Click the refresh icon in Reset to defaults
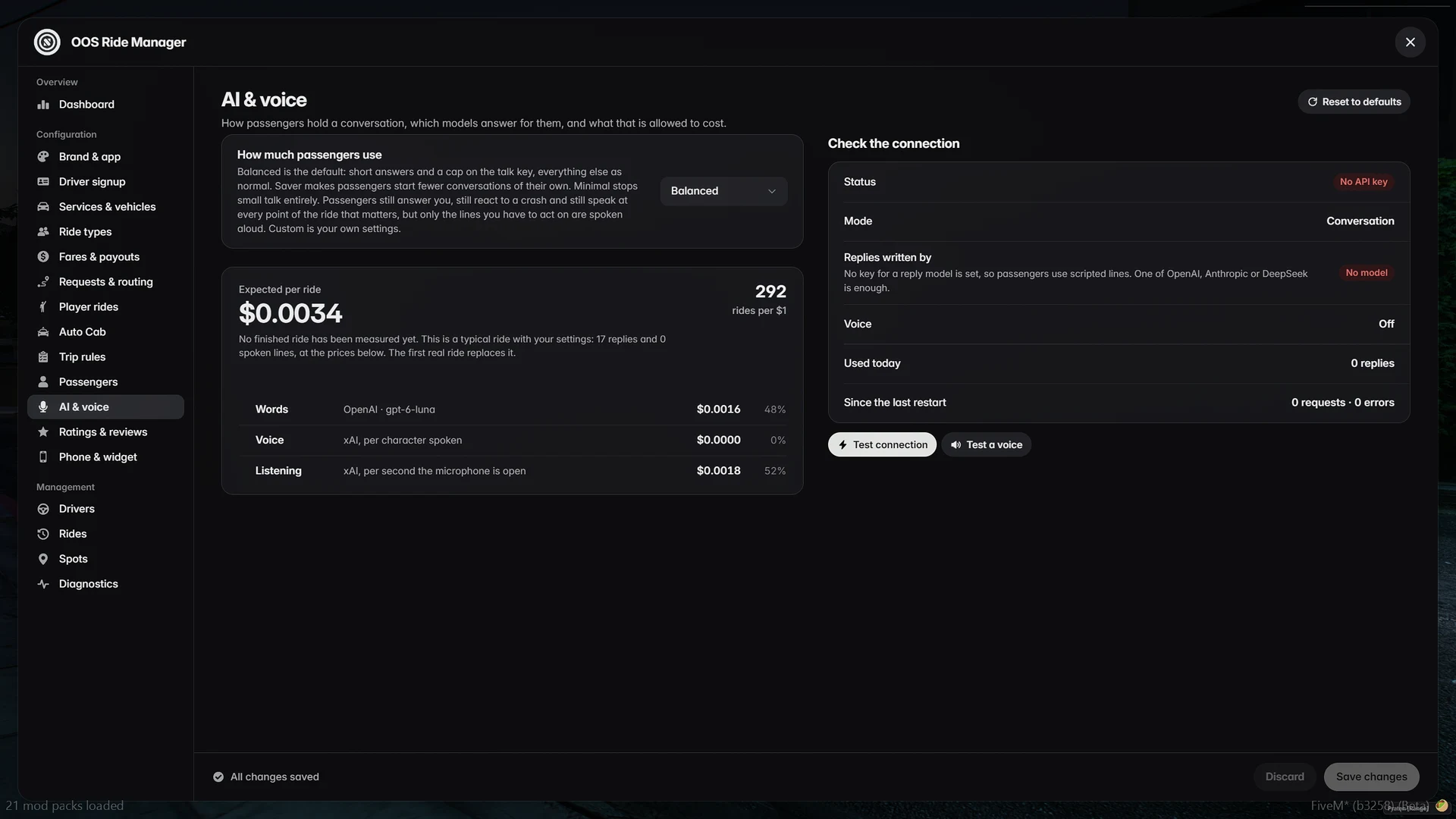 pyautogui.click(x=1313, y=102)
